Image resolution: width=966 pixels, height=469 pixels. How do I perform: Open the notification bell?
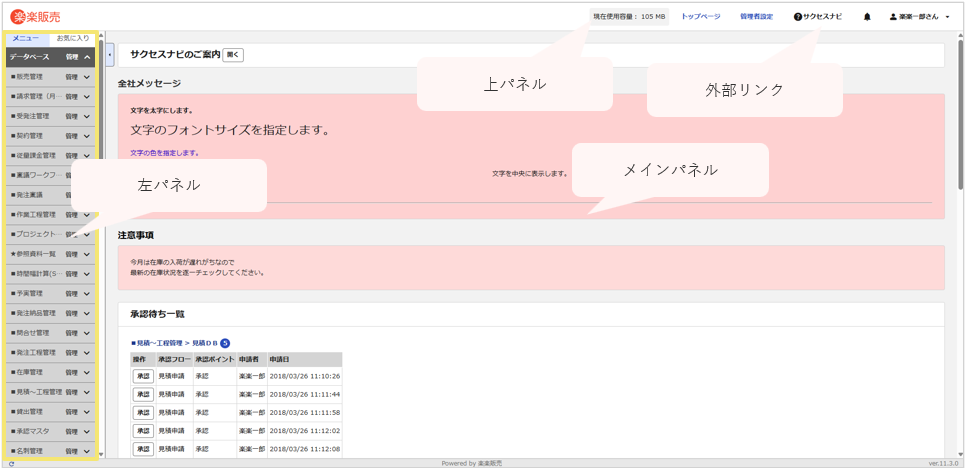(867, 17)
